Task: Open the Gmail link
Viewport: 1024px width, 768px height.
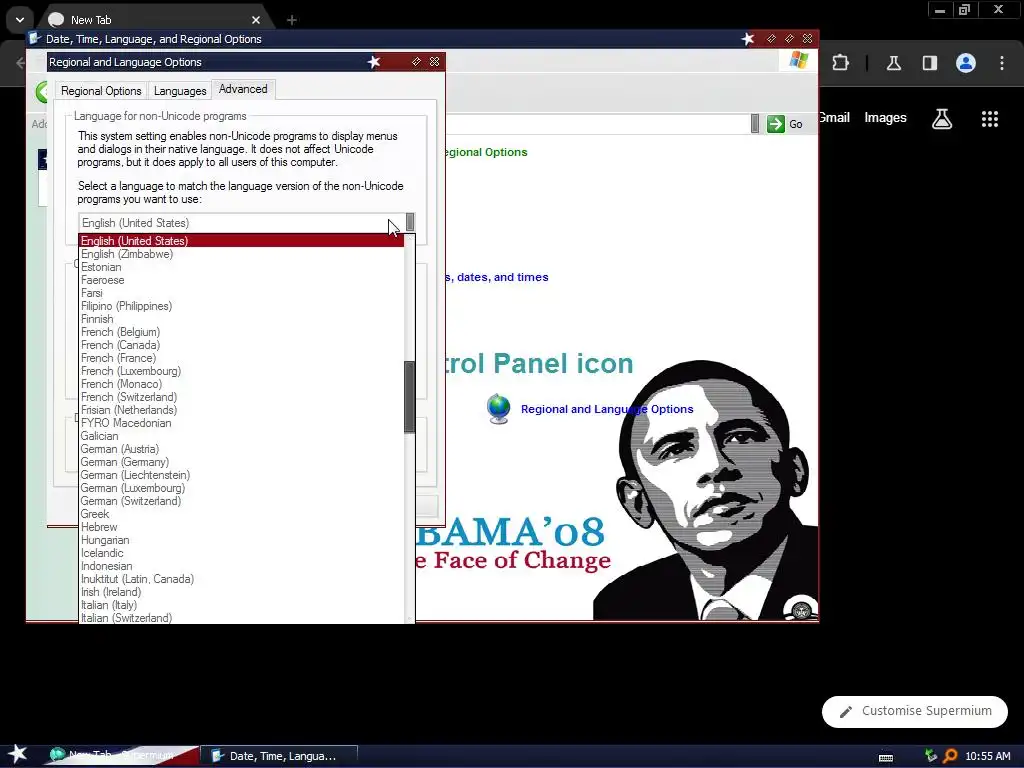Action: [834, 118]
